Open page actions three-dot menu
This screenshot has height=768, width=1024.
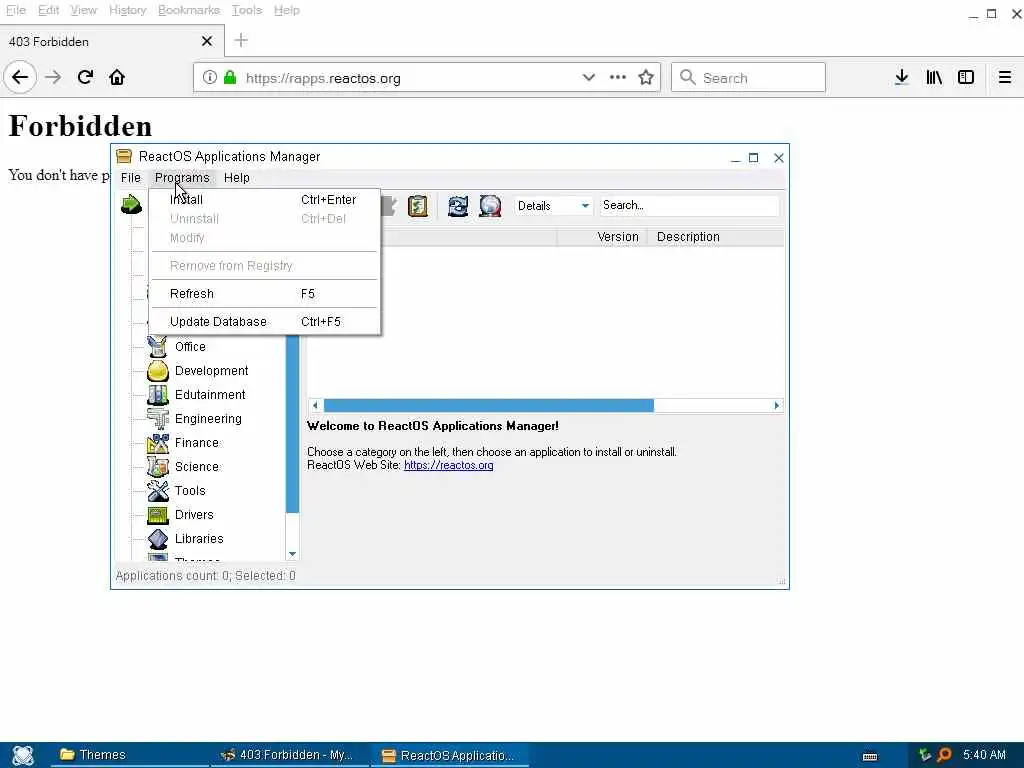coord(617,78)
